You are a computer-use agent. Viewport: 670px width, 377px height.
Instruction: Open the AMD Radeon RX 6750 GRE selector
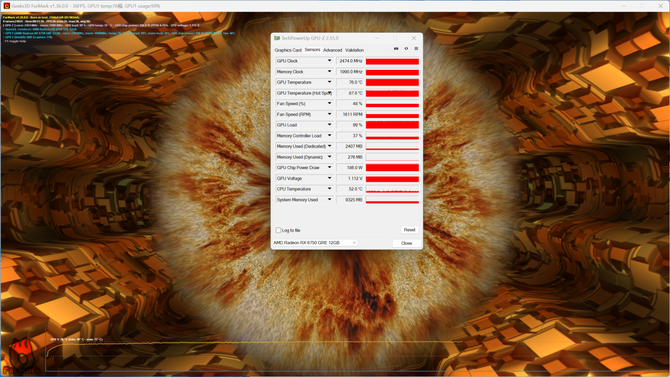315,243
